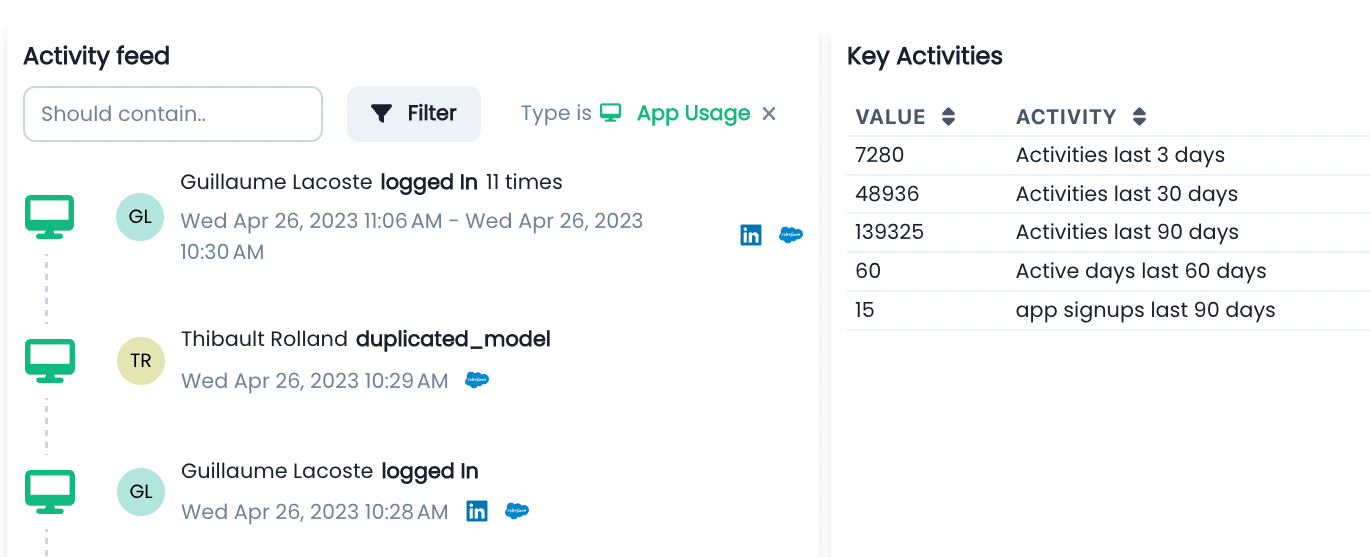Open the Filter button
The width and height of the screenshot is (1370, 557).
coord(414,114)
